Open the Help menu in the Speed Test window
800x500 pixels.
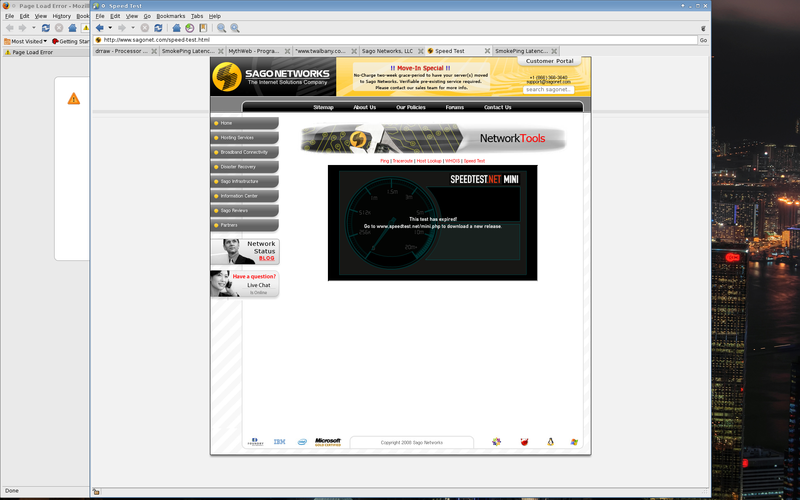click(215, 16)
